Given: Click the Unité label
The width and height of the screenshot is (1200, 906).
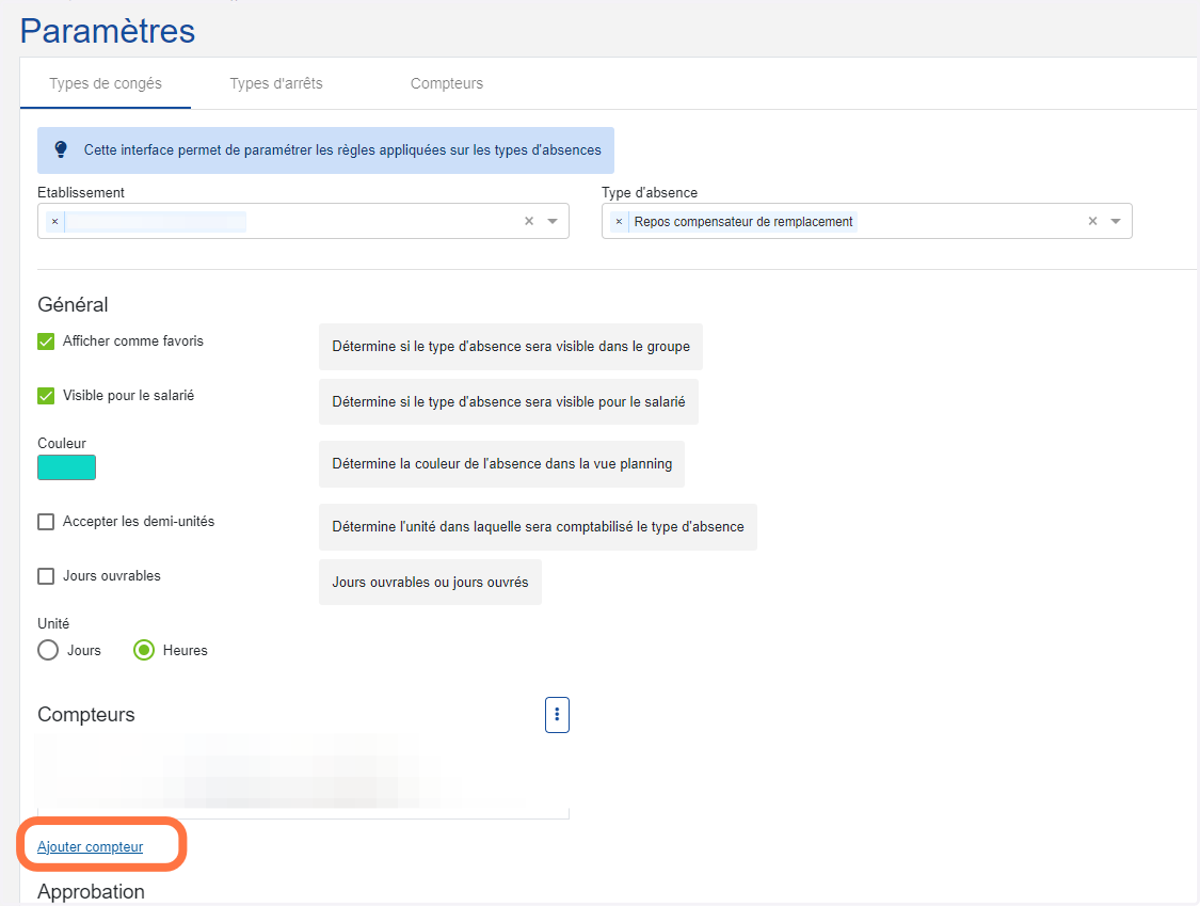Looking at the screenshot, I should point(53,623).
